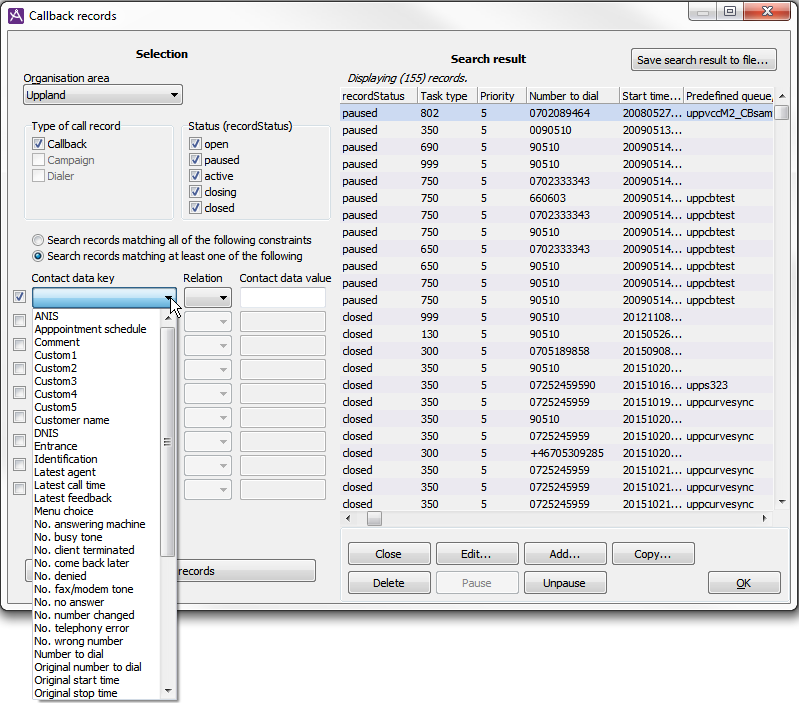
Task: Select 'Latest call time' in the list
Action: pos(69,485)
